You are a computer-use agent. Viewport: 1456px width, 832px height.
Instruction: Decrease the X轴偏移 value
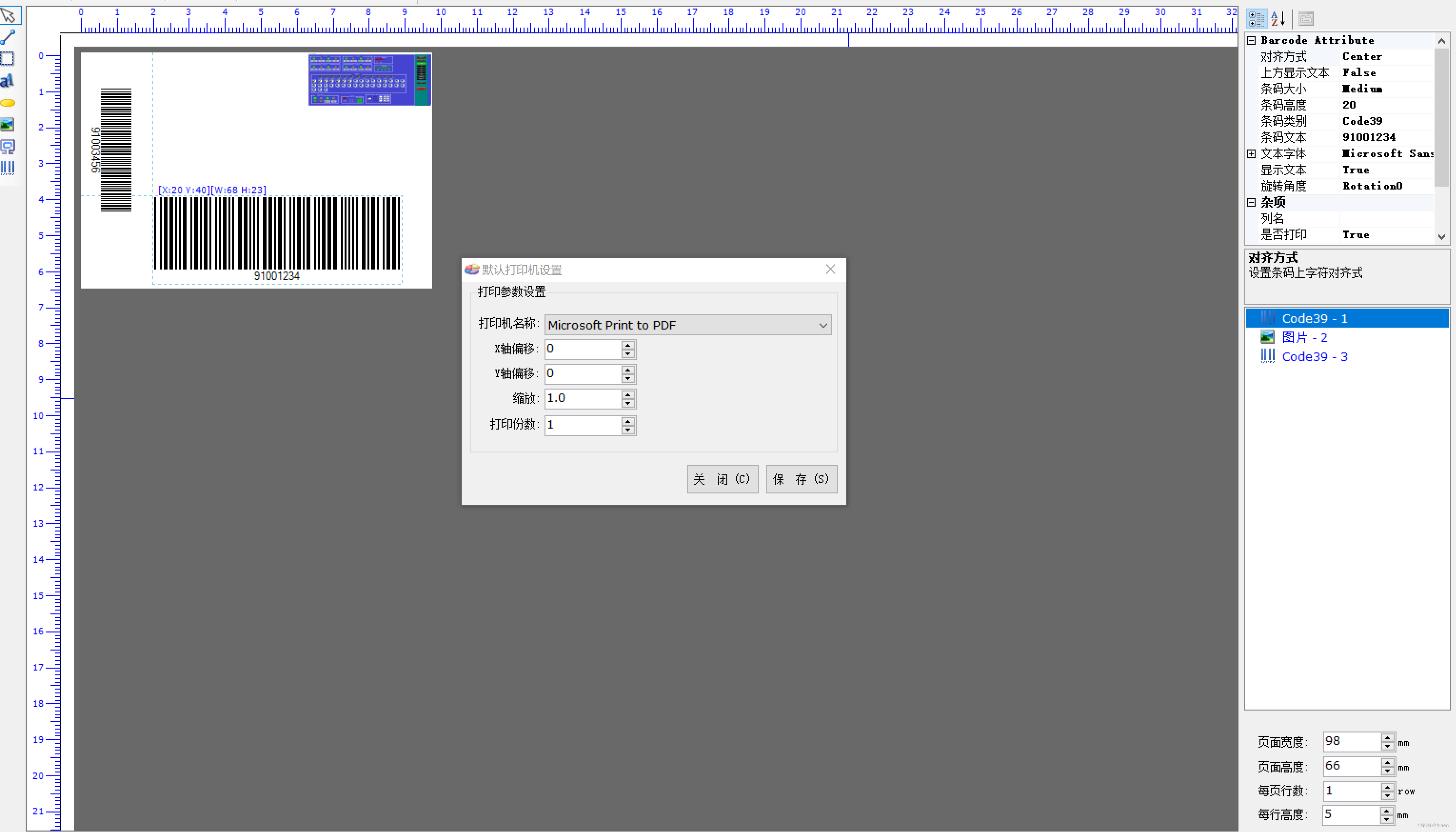click(x=628, y=354)
